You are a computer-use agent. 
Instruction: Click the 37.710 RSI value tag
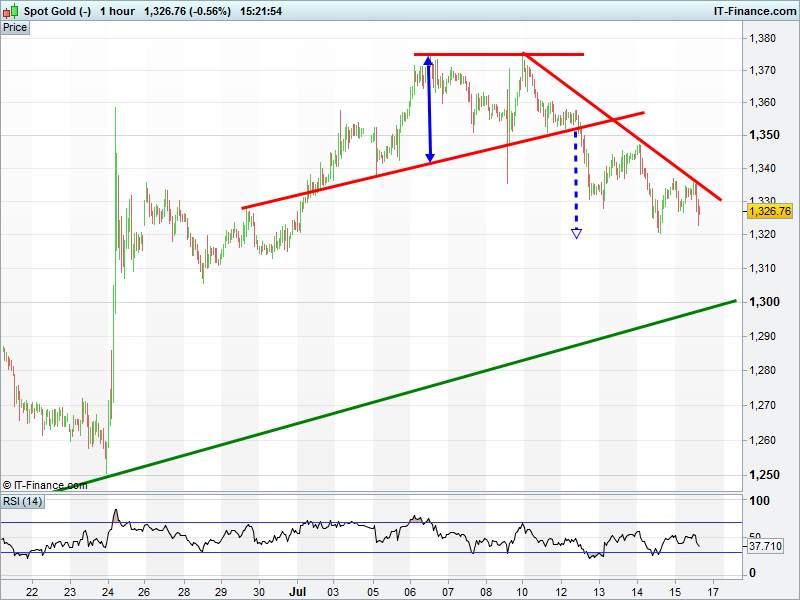765,546
